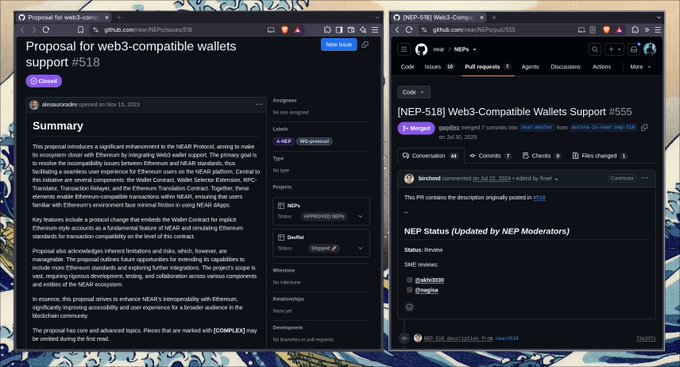The height and width of the screenshot is (367, 680).
Task: Copy issue link icon next to New issue
Action: [x=365, y=45]
